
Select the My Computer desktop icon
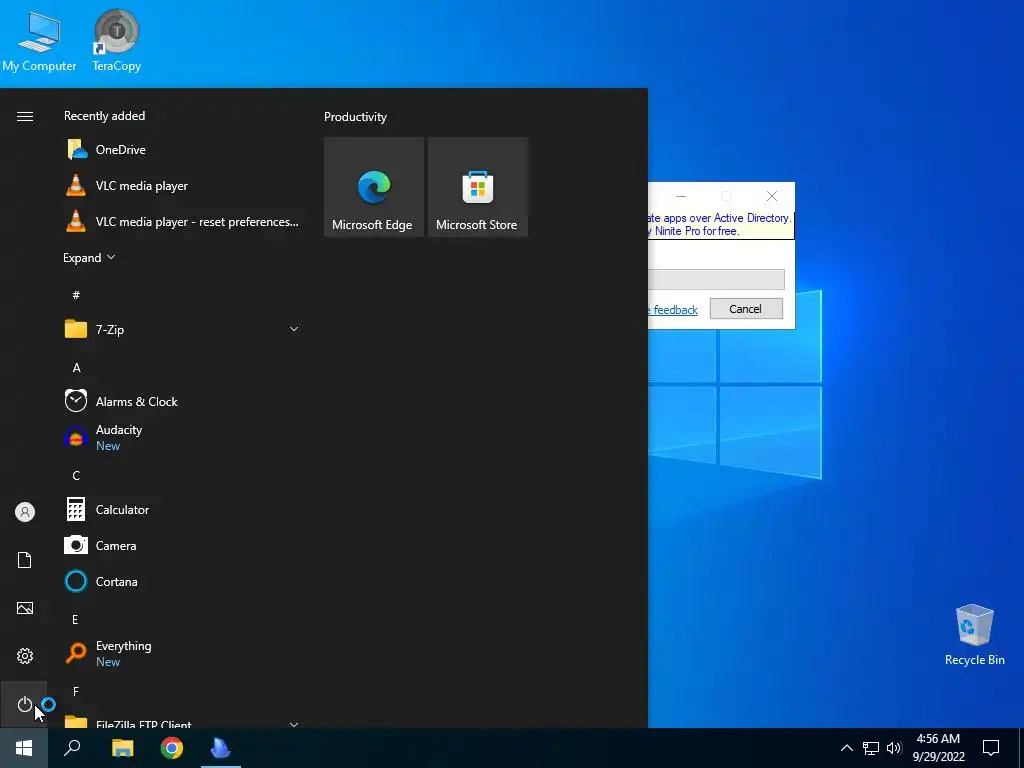[39, 42]
